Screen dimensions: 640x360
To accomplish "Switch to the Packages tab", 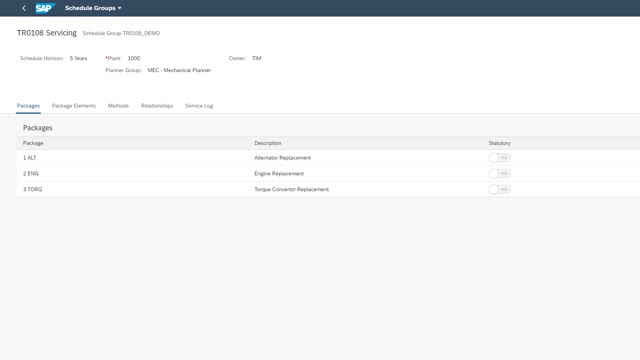I will pyautogui.click(x=28, y=106).
